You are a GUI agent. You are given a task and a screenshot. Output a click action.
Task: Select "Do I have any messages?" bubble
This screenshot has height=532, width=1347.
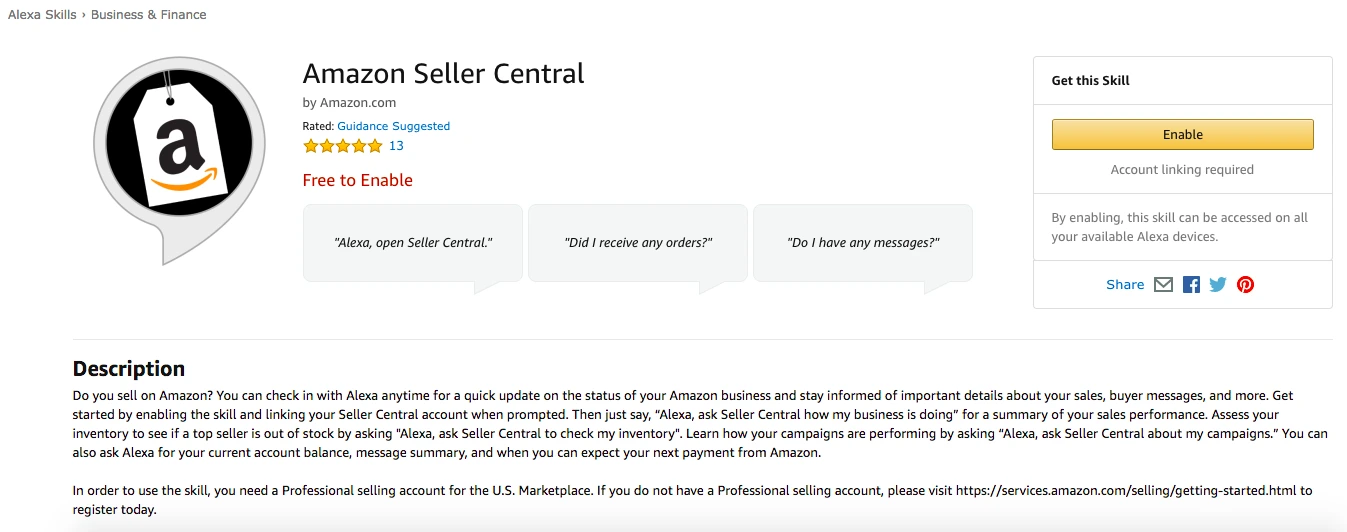click(863, 243)
